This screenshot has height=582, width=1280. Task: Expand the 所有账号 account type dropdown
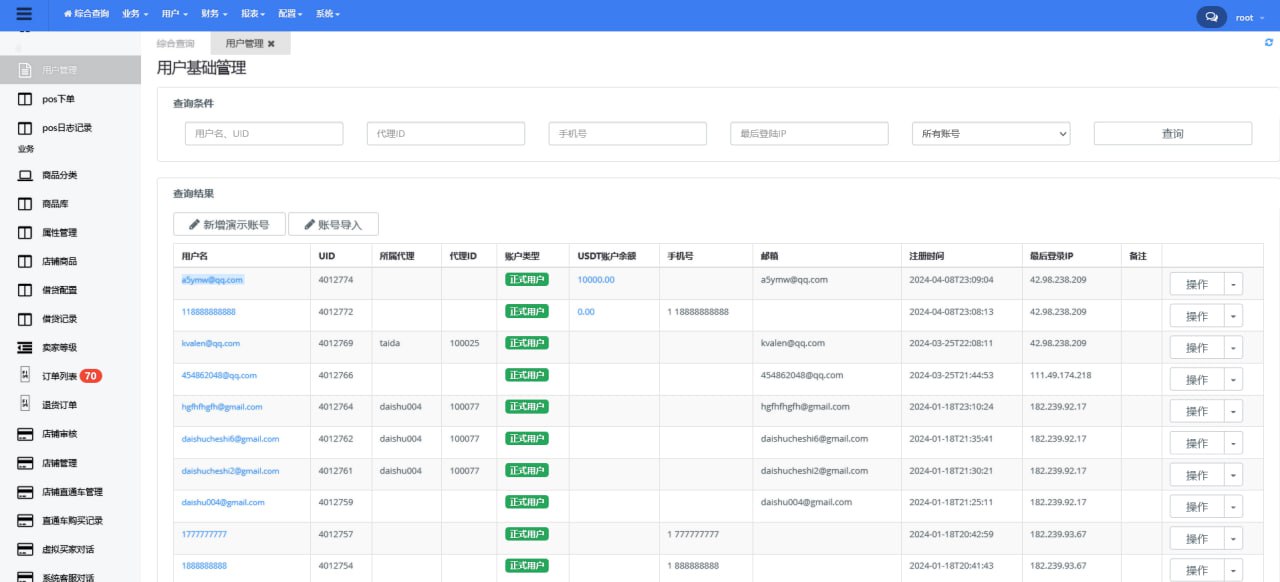[x=990, y=134]
